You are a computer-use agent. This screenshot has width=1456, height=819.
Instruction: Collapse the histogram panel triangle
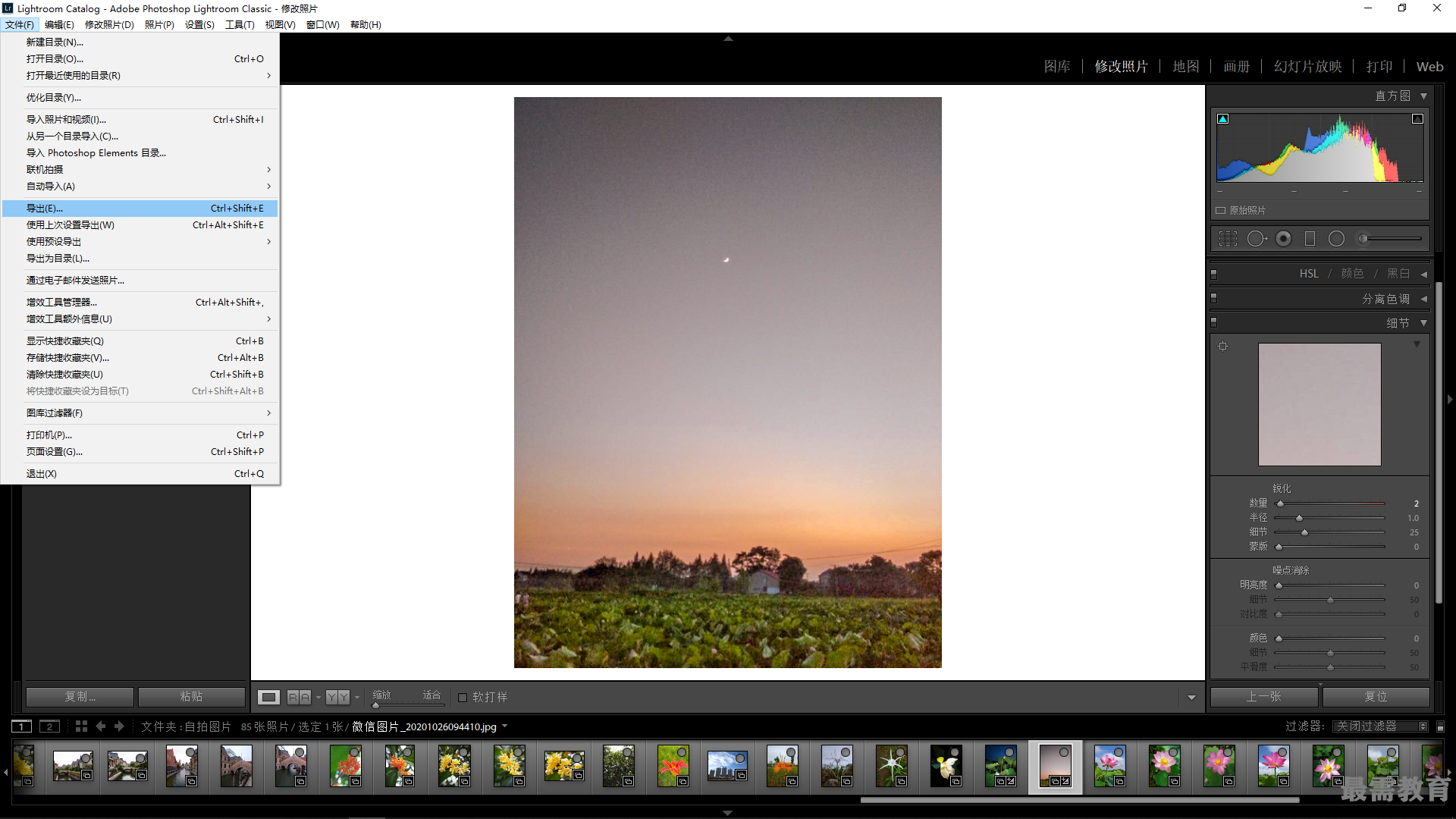click(1424, 96)
